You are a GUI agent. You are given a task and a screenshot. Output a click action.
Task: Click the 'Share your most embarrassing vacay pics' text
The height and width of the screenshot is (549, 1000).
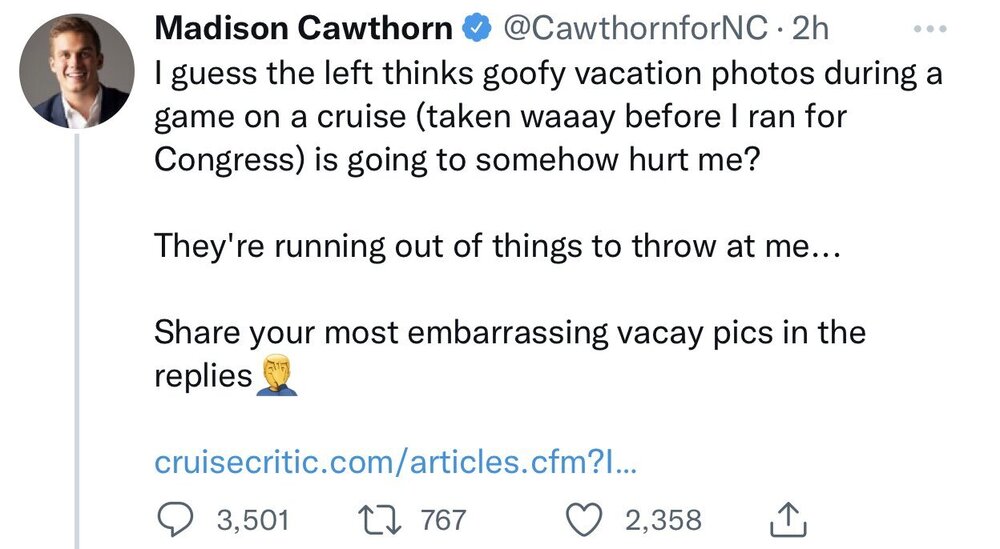coord(510,333)
